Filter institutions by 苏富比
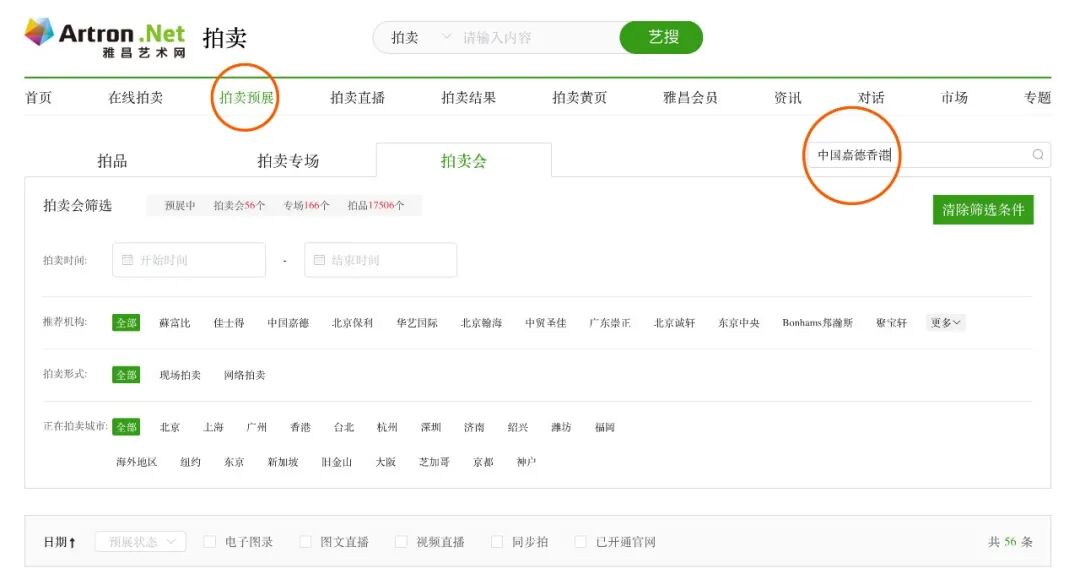 [x=174, y=323]
